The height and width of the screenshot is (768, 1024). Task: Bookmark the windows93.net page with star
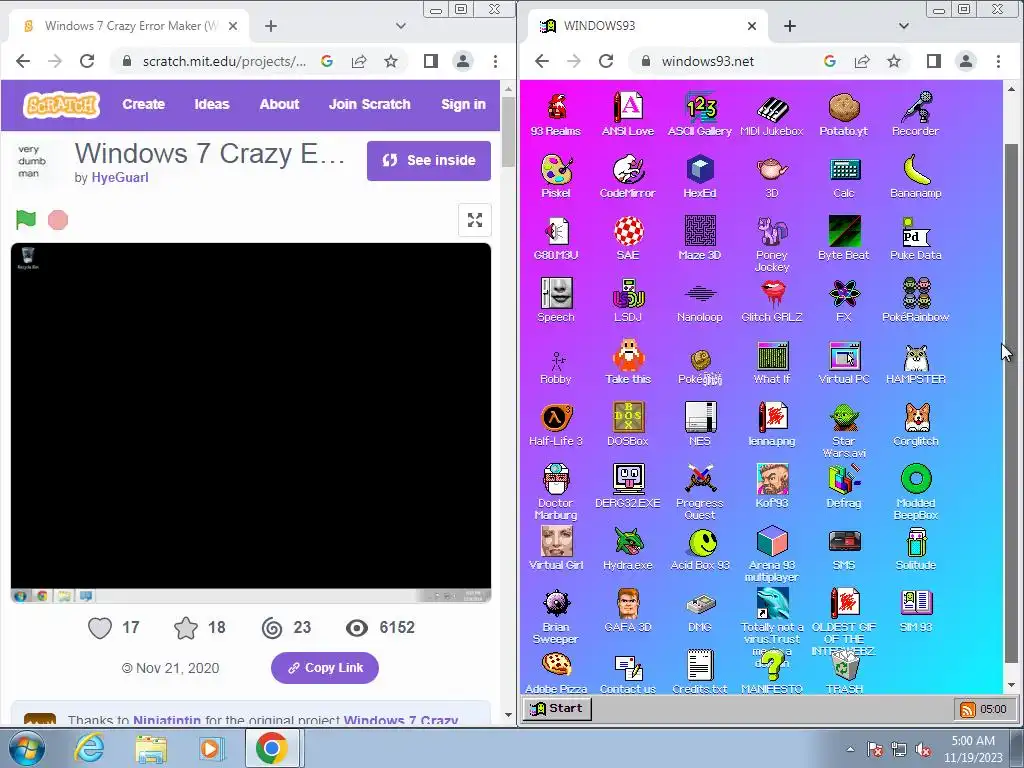893,61
